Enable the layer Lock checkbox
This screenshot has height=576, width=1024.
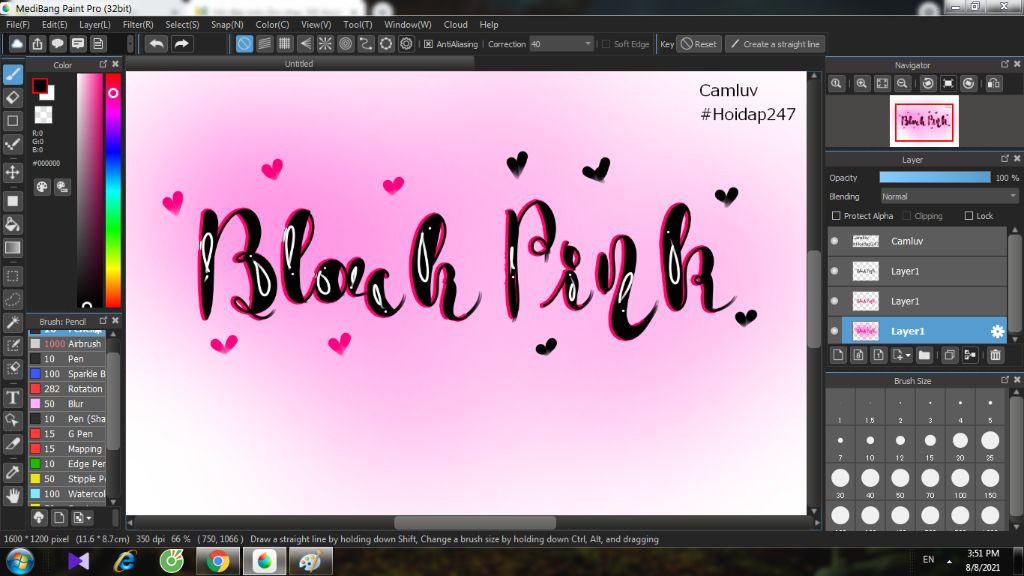(x=969, y=216)
